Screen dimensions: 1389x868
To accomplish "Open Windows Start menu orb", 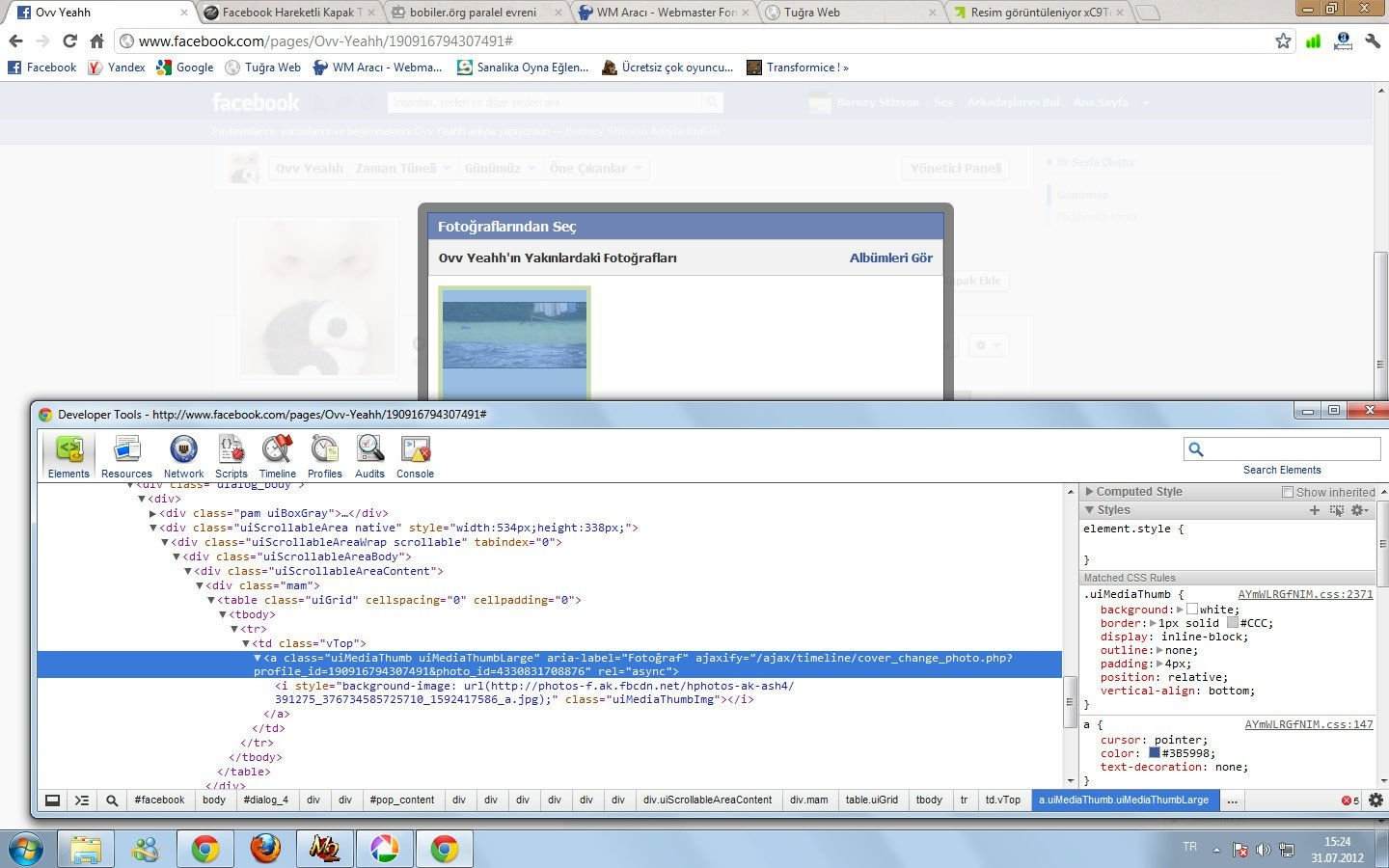I will pyautogui.click(x=26, y=850).
